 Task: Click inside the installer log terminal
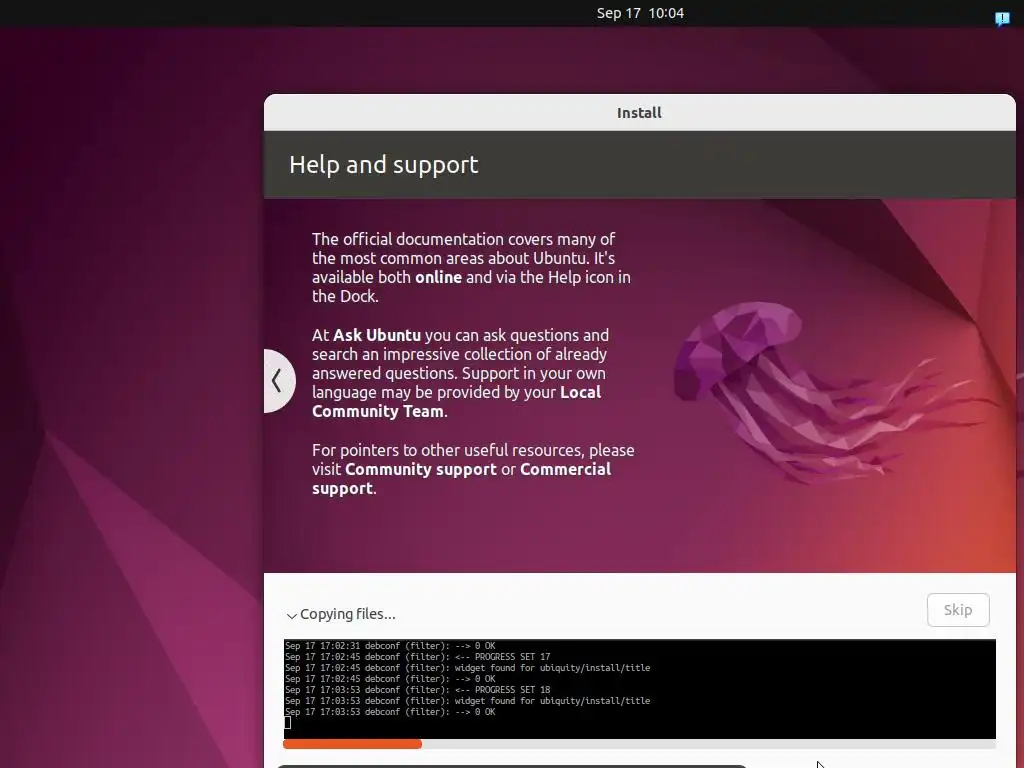tap(639, 689)
